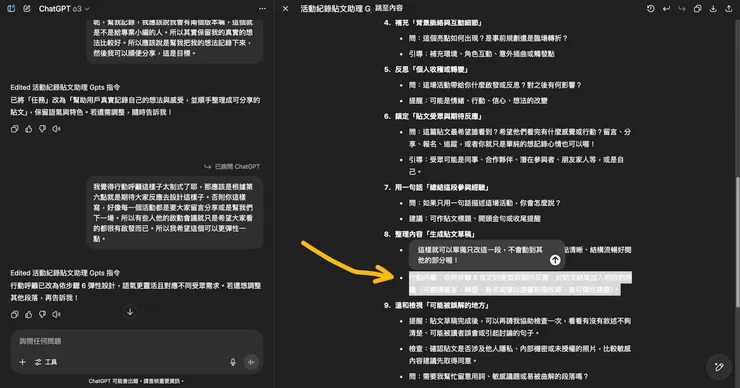
Task: Start dictation with the microphone icon
Action: [233, 362]
